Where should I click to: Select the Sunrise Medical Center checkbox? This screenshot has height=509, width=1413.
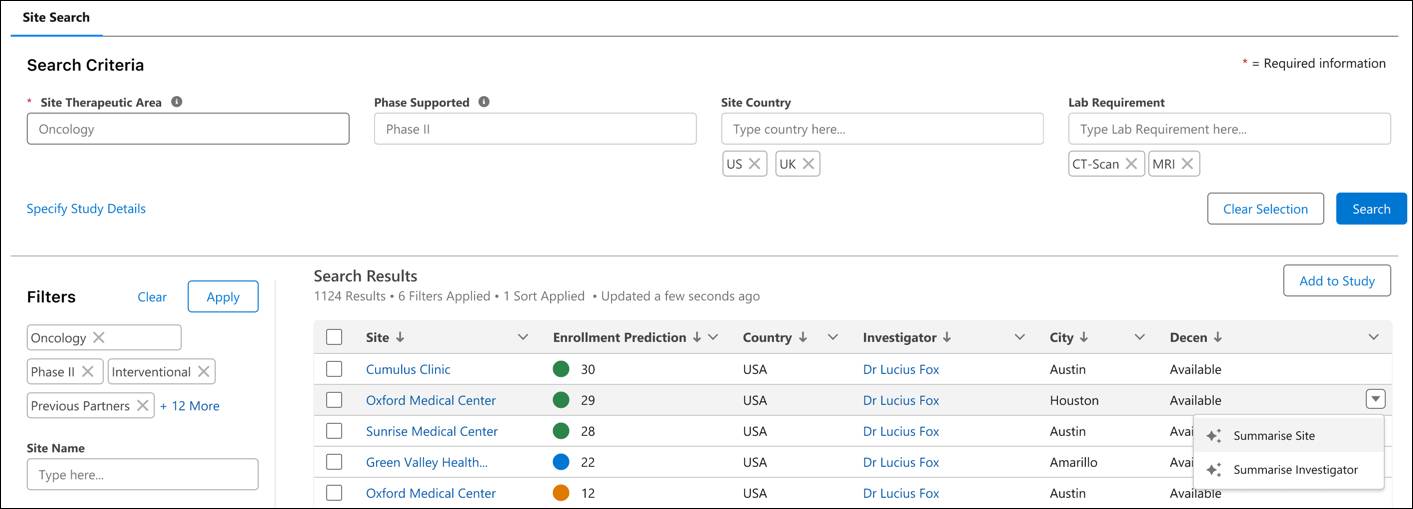(334, 431)
